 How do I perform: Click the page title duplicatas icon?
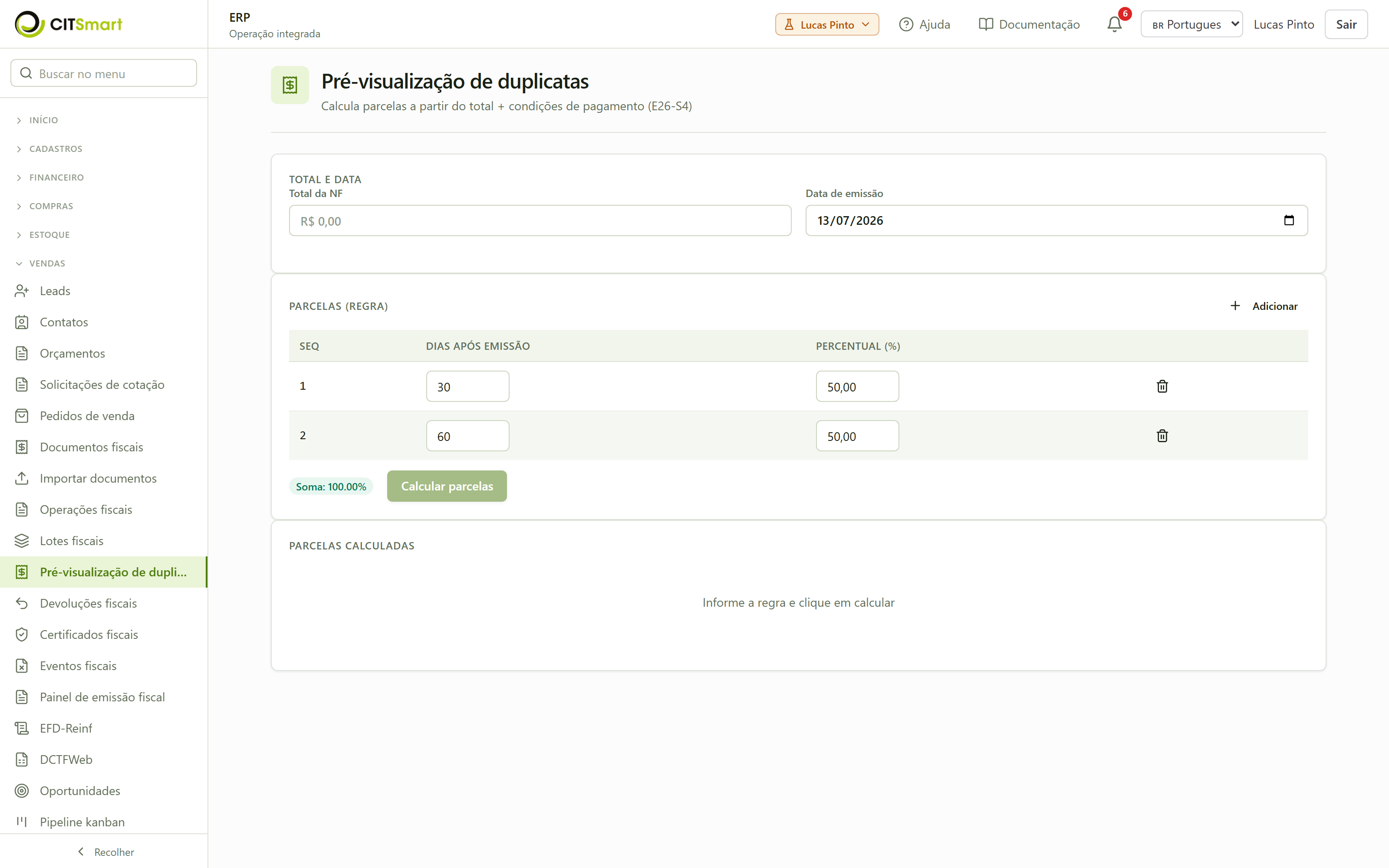(290, 85)
